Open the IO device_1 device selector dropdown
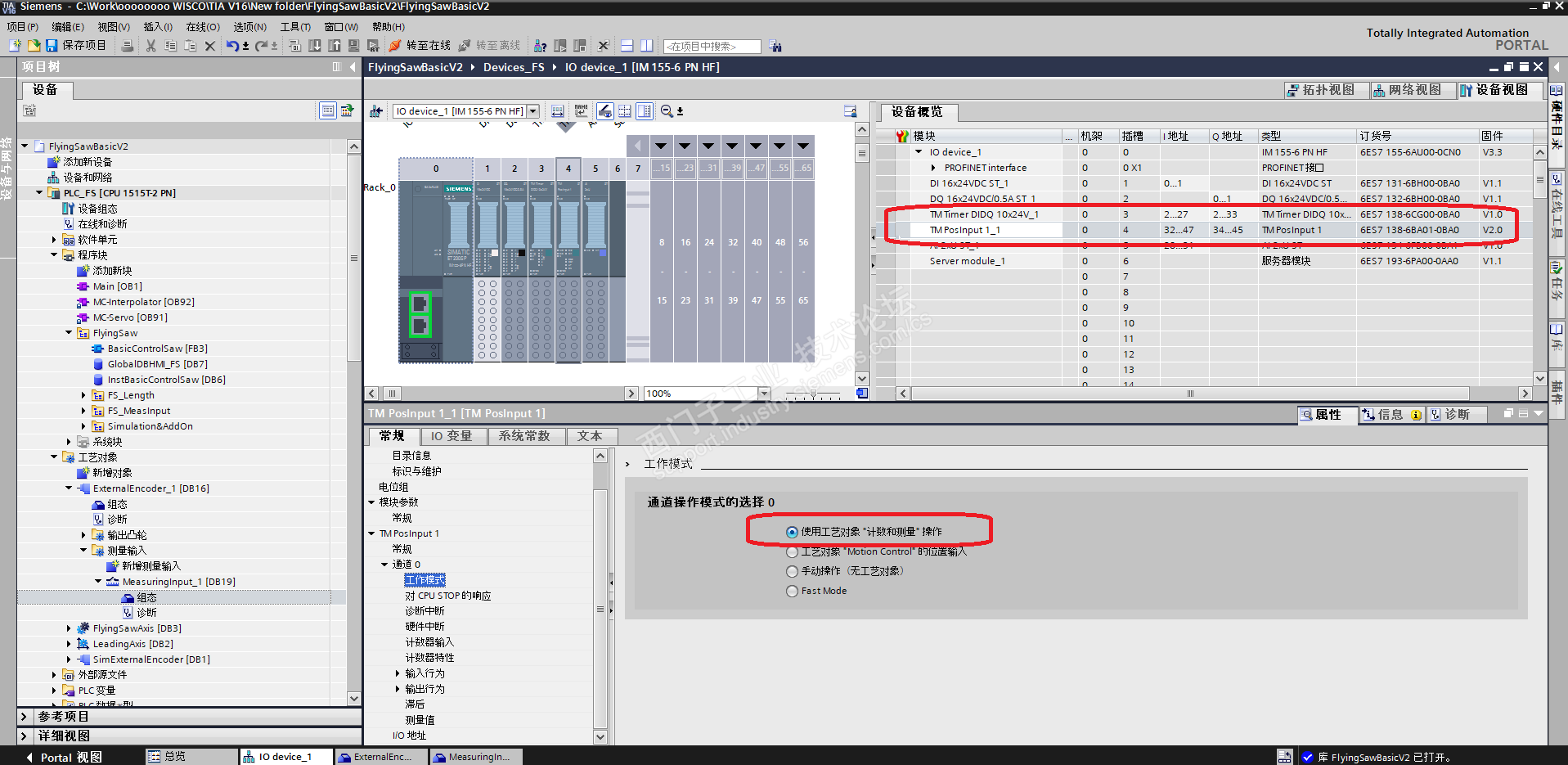Viewport: 1568px width, 765px height. (533, 111)
